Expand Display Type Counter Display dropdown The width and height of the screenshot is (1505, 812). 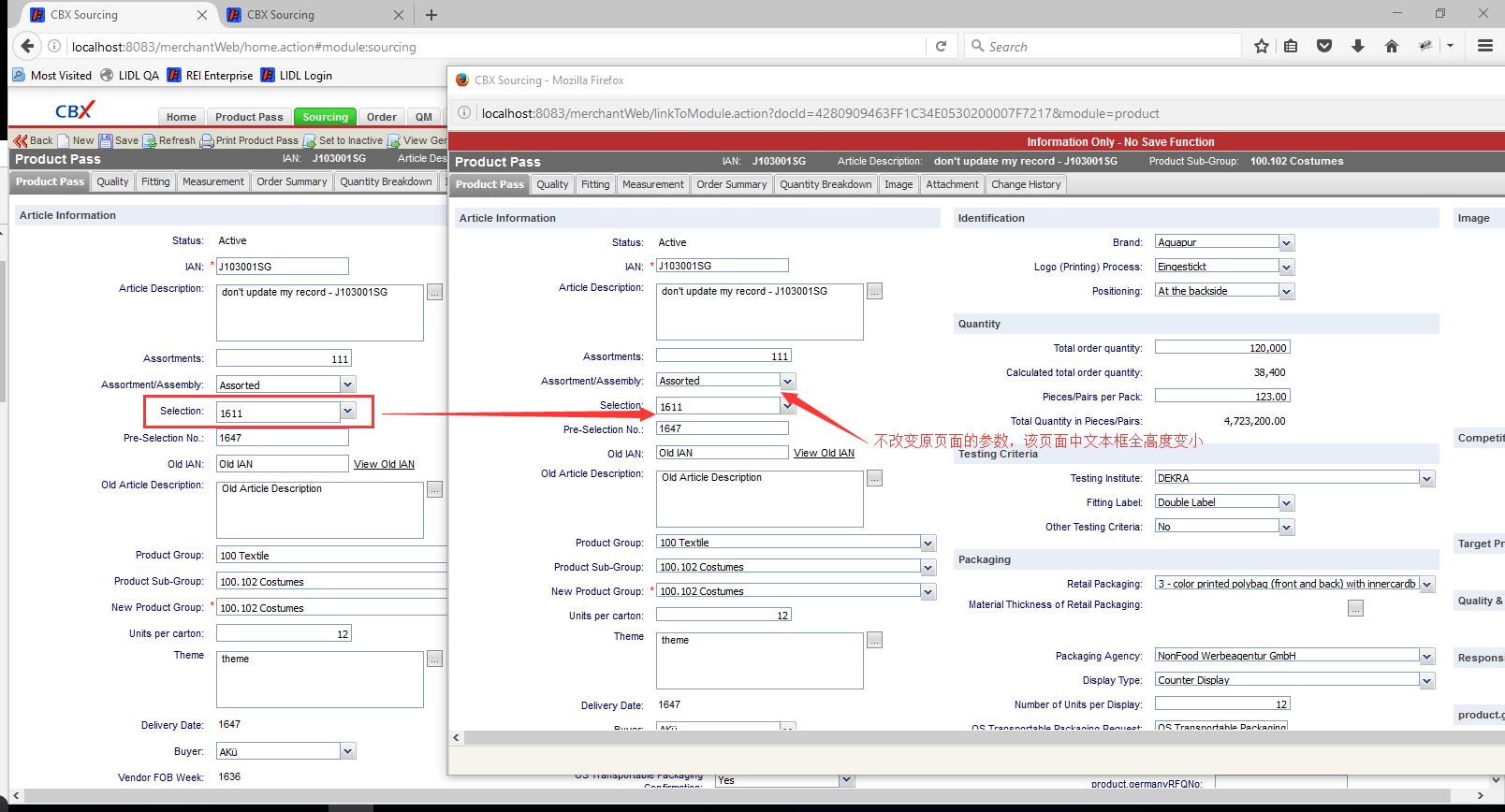(x=1427, y=680)
